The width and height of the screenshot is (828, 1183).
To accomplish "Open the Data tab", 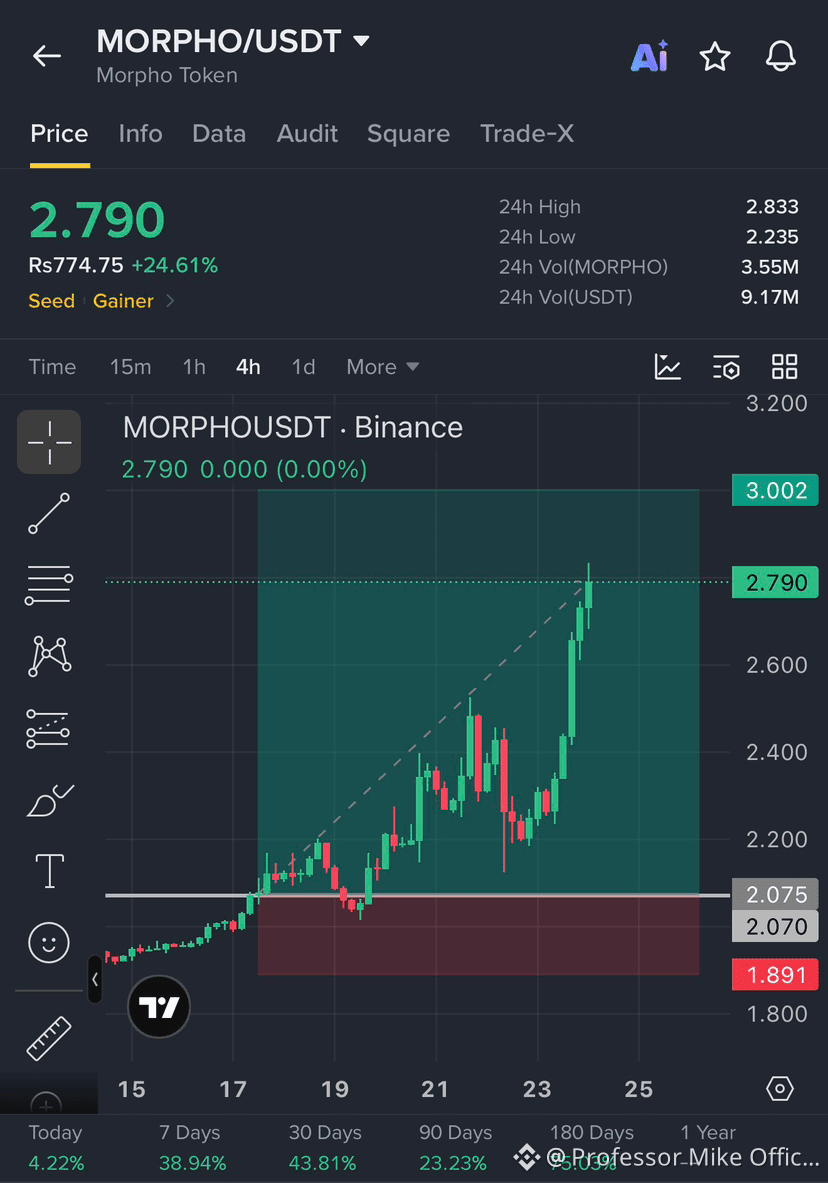I will click(219, 134).
